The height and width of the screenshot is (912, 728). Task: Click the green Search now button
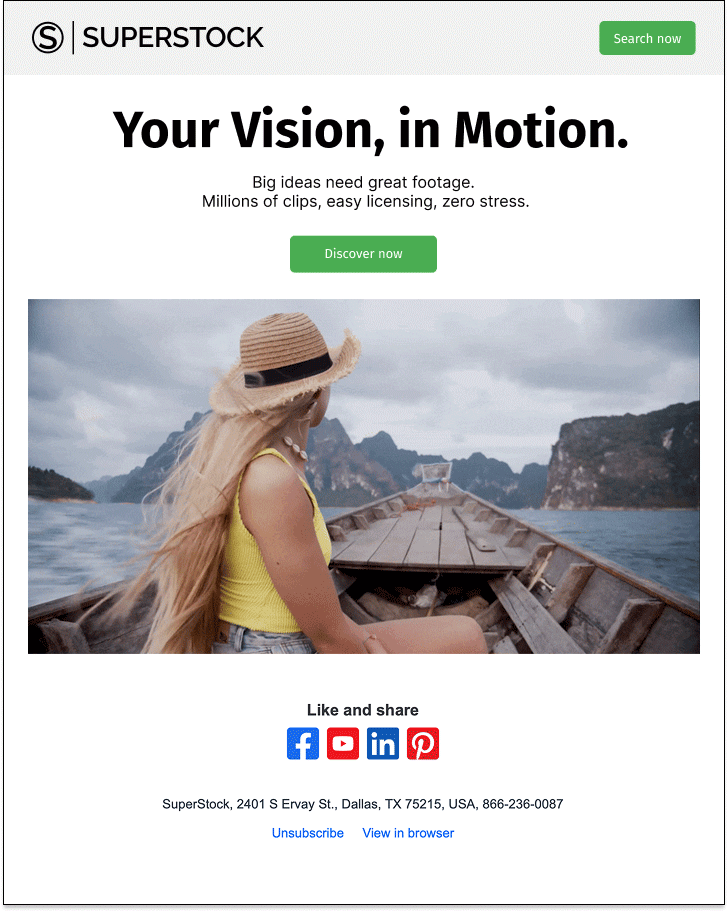tap(647, 38)
